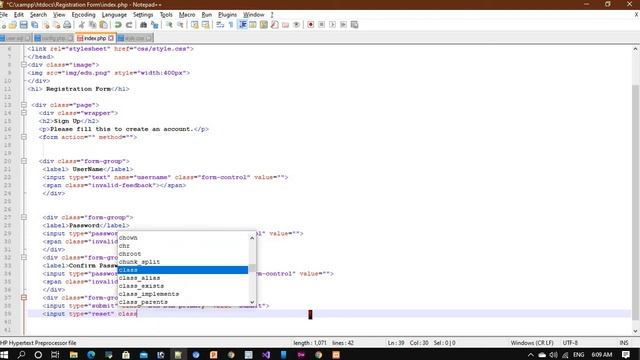
Task: Collapse the form fold marker at line 17
Action: 24,137
